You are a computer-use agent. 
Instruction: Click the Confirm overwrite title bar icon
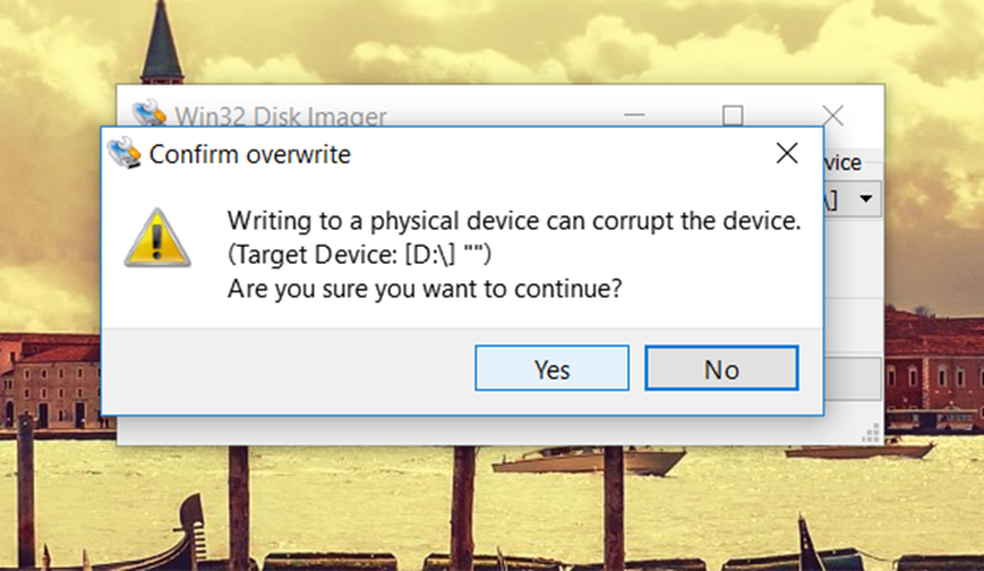coord(124,154)
